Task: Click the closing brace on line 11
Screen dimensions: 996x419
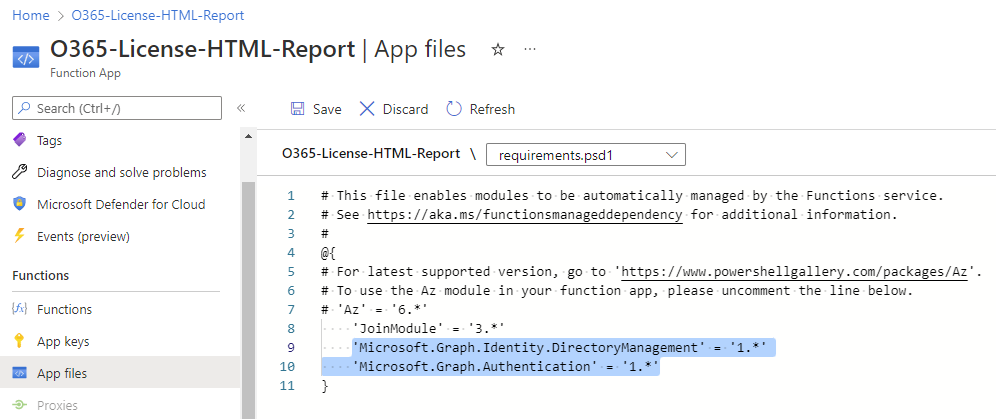Action: [325, 385]
